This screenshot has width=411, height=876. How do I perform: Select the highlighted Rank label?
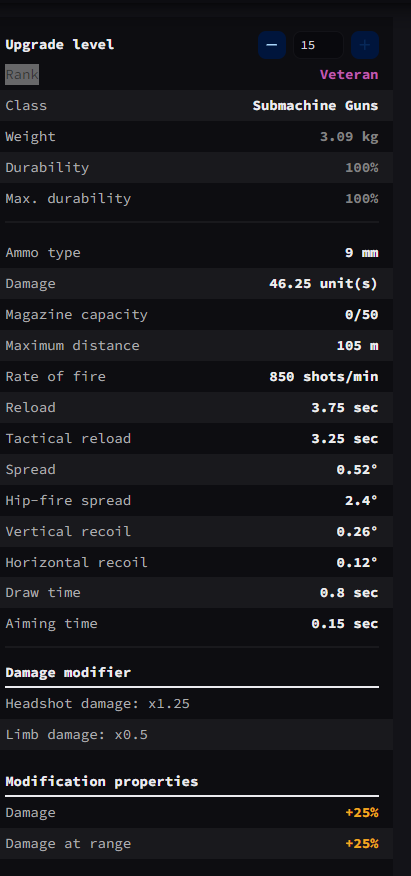(x=22, y=75)
